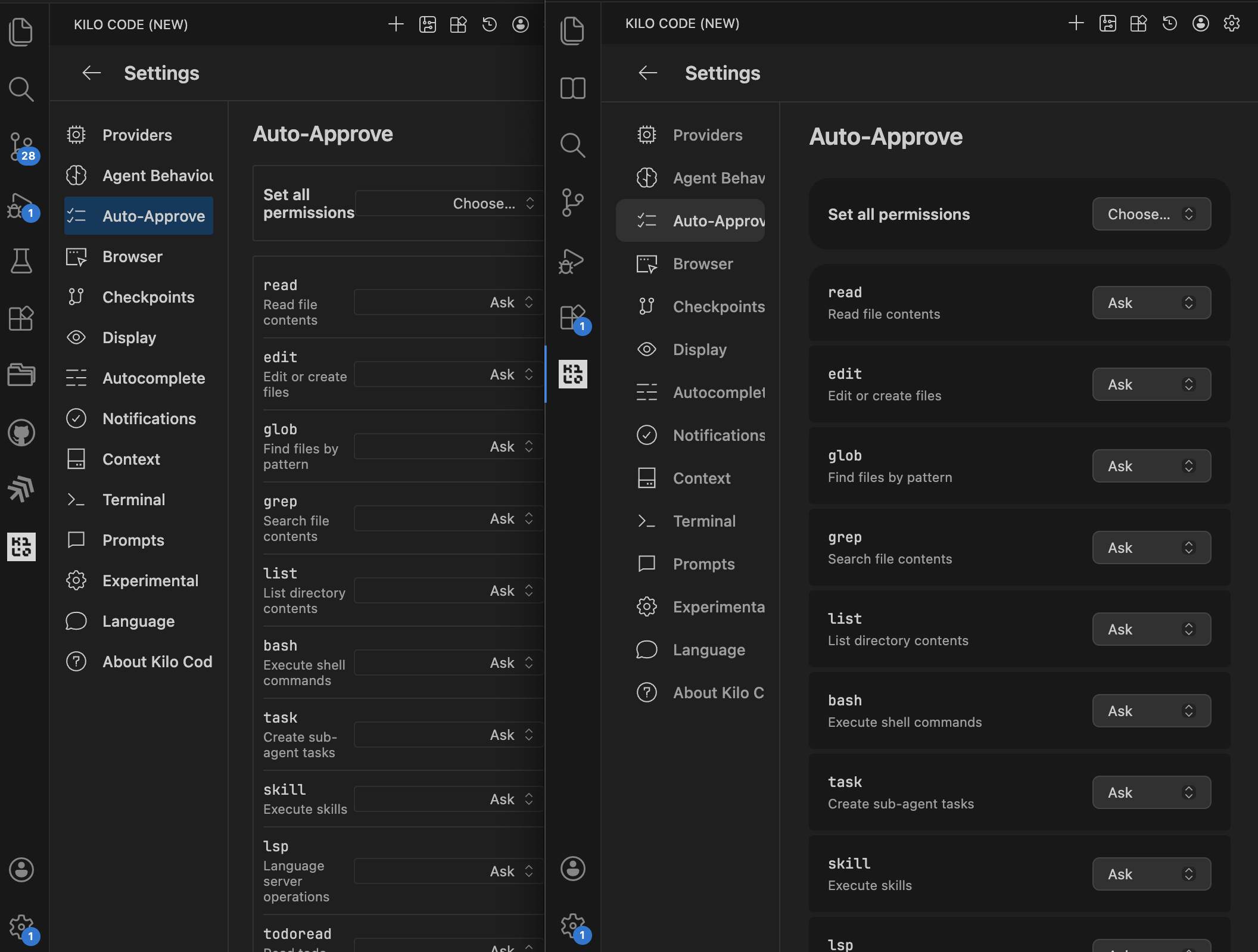Open Providers section in right settings sidebar
The image size is (1258, 952).
click(x=708, y=135)
